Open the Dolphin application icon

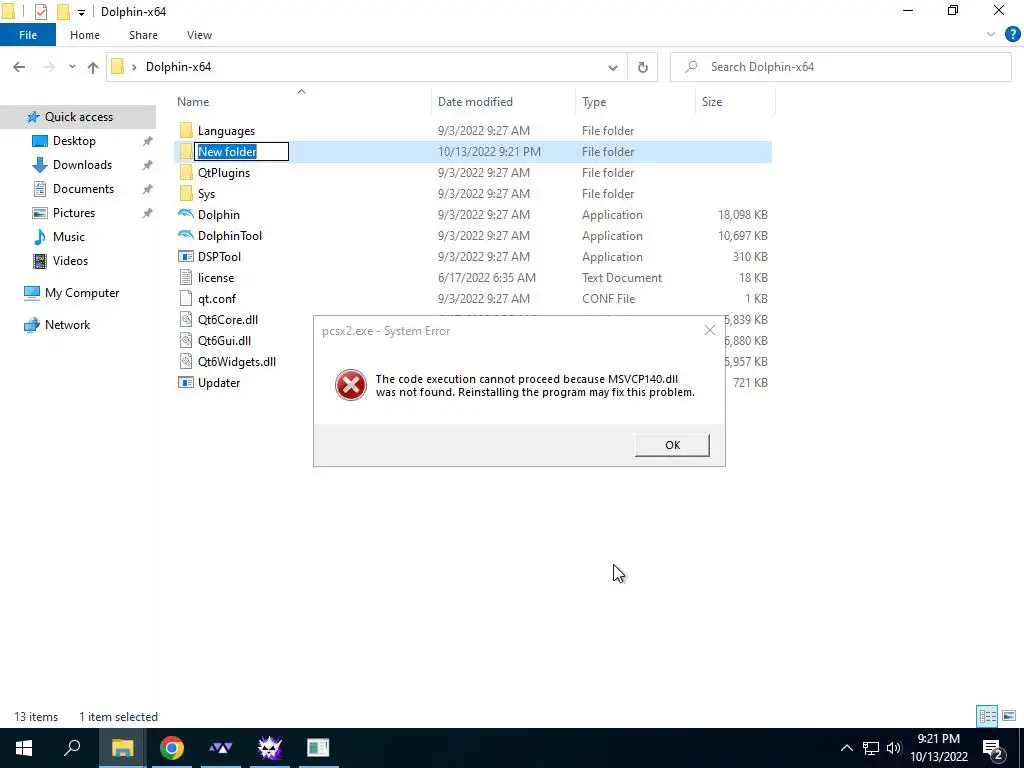[186, 214]
